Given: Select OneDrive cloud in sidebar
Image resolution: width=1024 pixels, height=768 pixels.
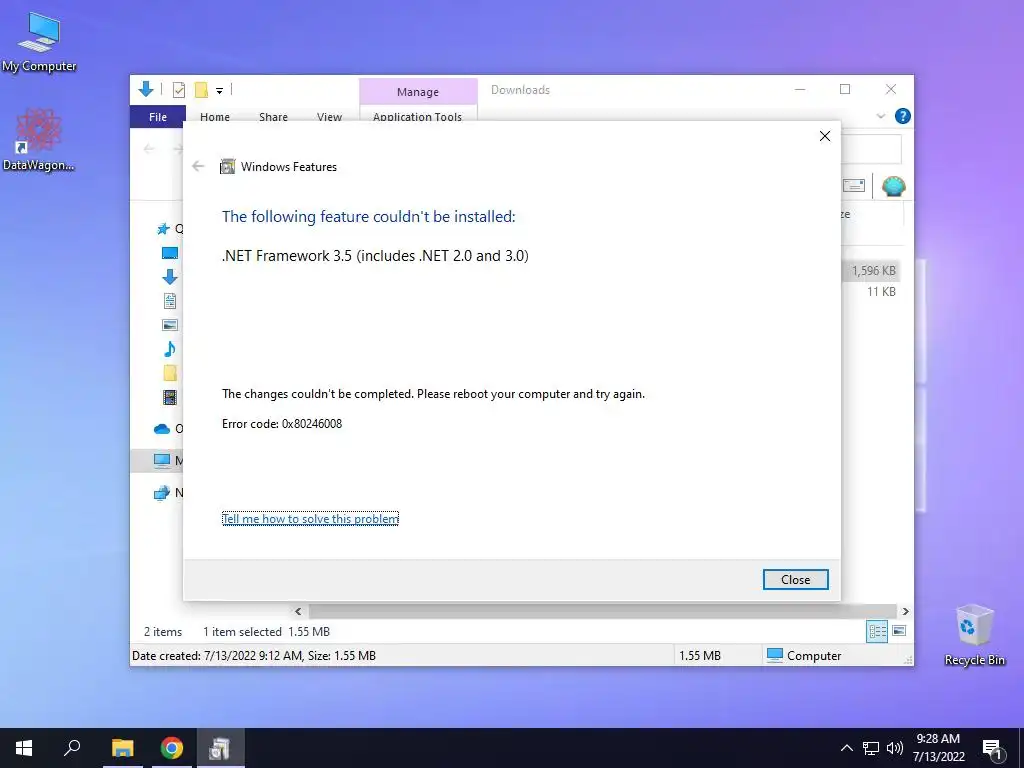Looking at the screenshot, I should coord(162,429).
